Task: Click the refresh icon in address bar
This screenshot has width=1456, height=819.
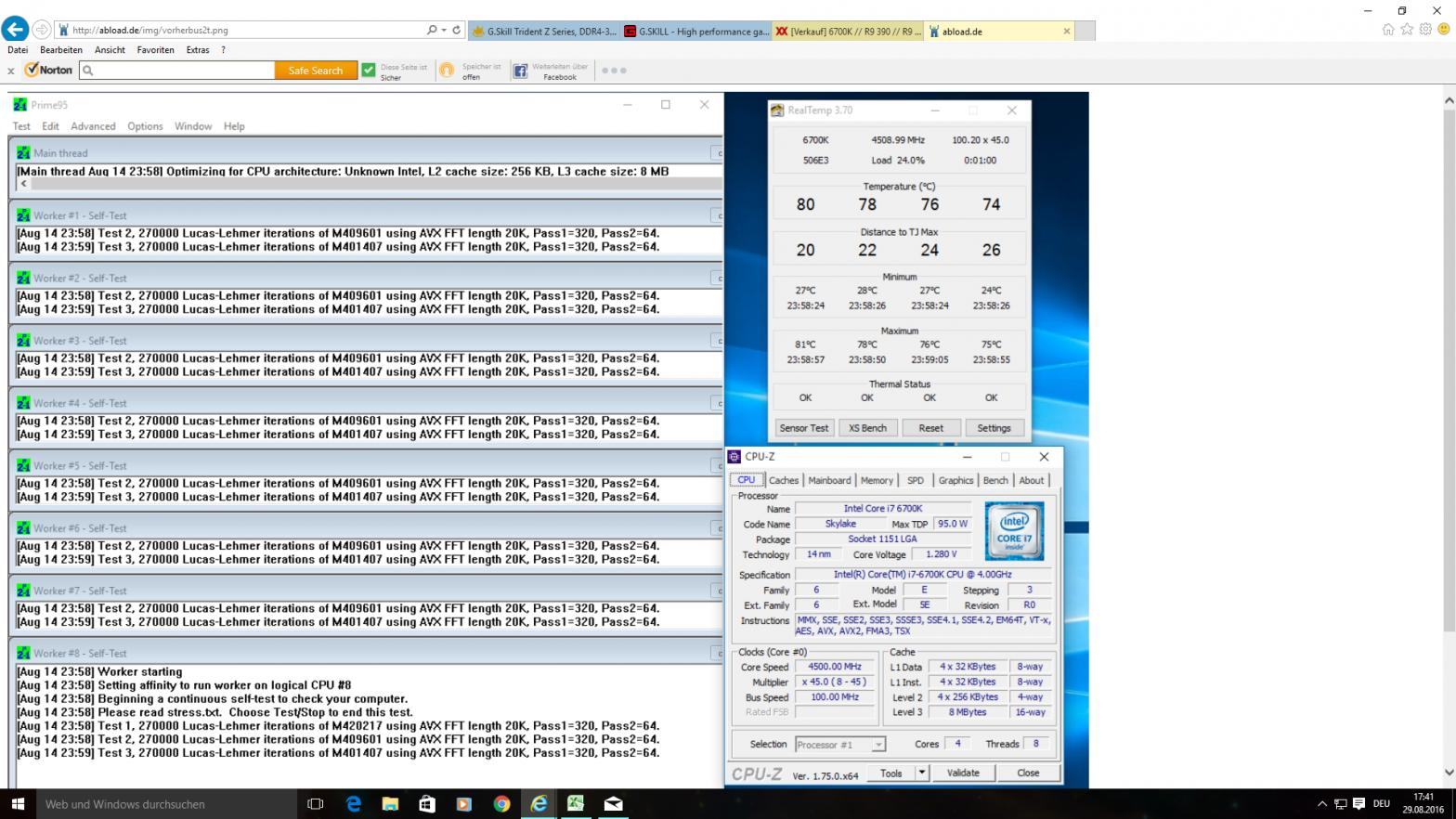Action: (456, 30)
